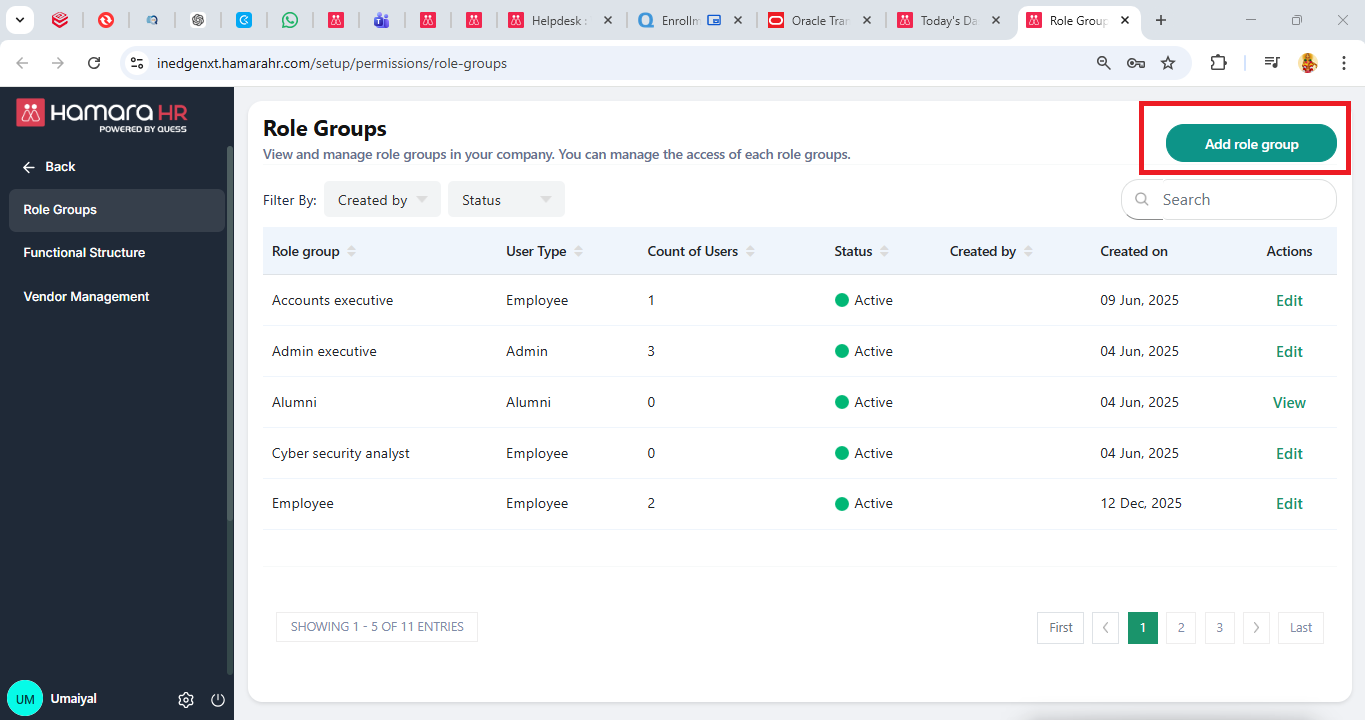Click the sort icon next to Status header
Image resolution: width=1365 pixels, height=720 pixels.
pos(885,252)
